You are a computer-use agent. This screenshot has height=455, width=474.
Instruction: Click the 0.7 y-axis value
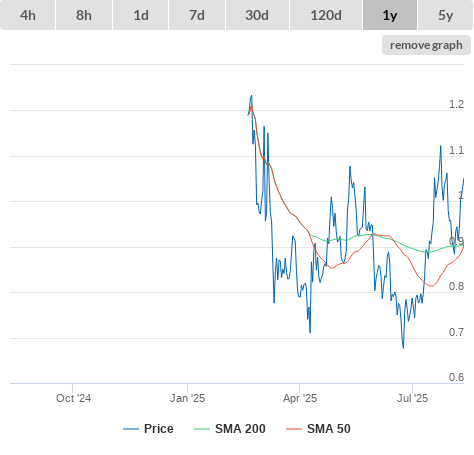(x=456, y=332)
